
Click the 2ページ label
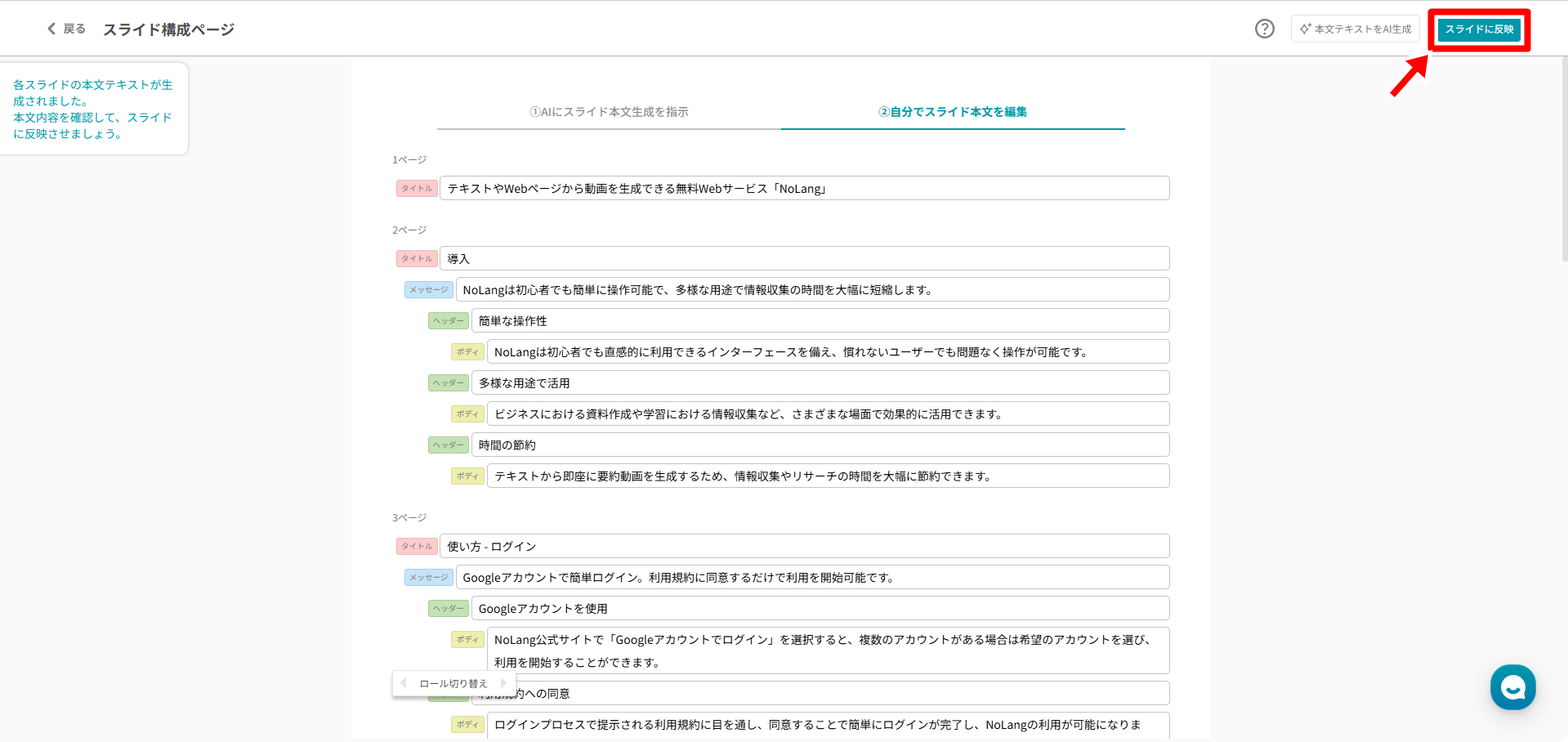[x=409, y=230]
